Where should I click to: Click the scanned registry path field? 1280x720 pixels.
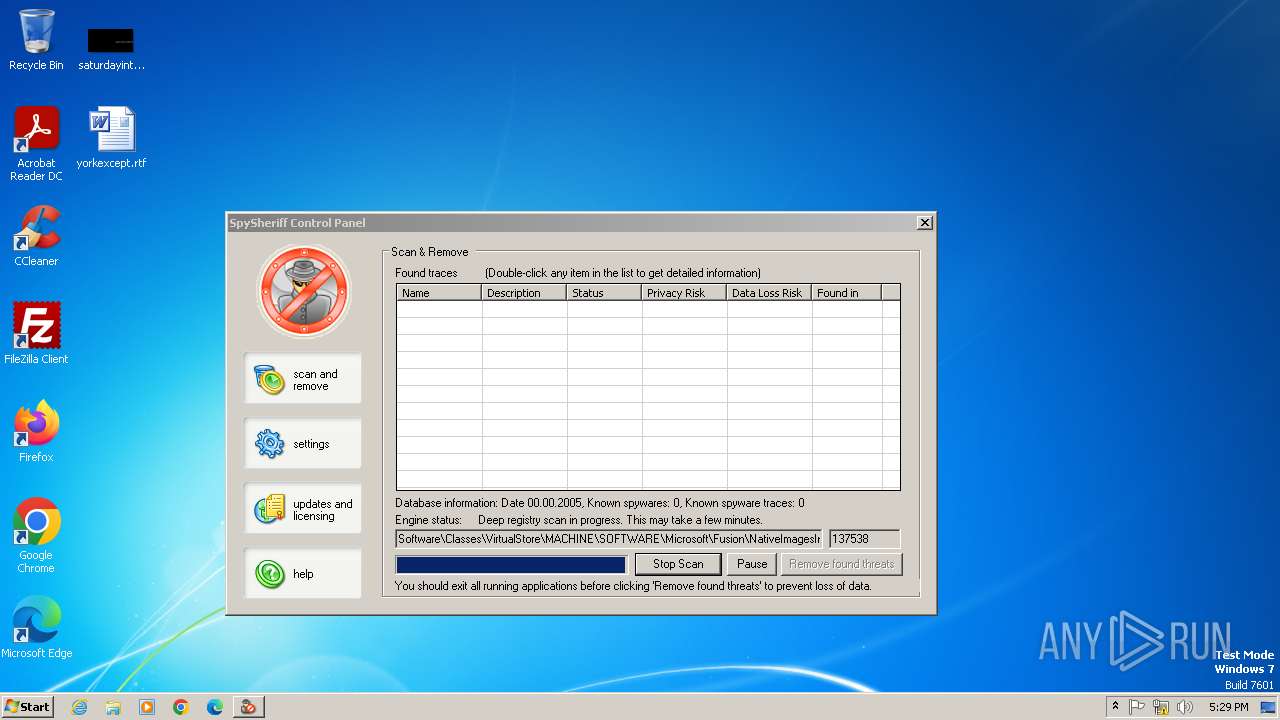(609, 539)
